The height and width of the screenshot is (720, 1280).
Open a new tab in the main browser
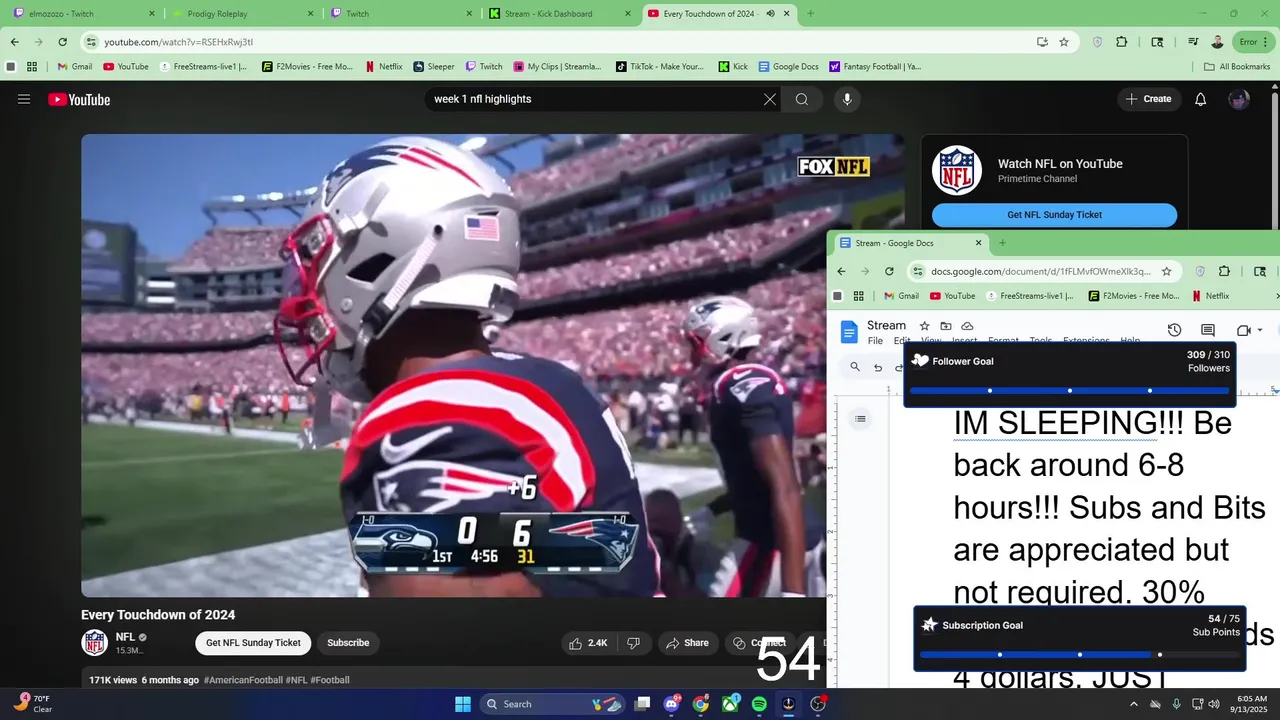[810, 14]
